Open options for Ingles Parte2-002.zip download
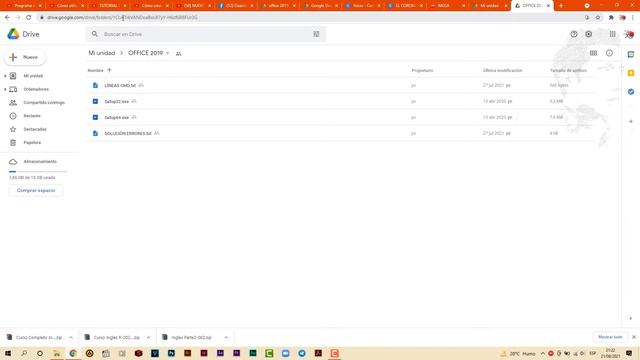Image resolution: width=640 pixels, height=360 pixels. tap(226, 338)
